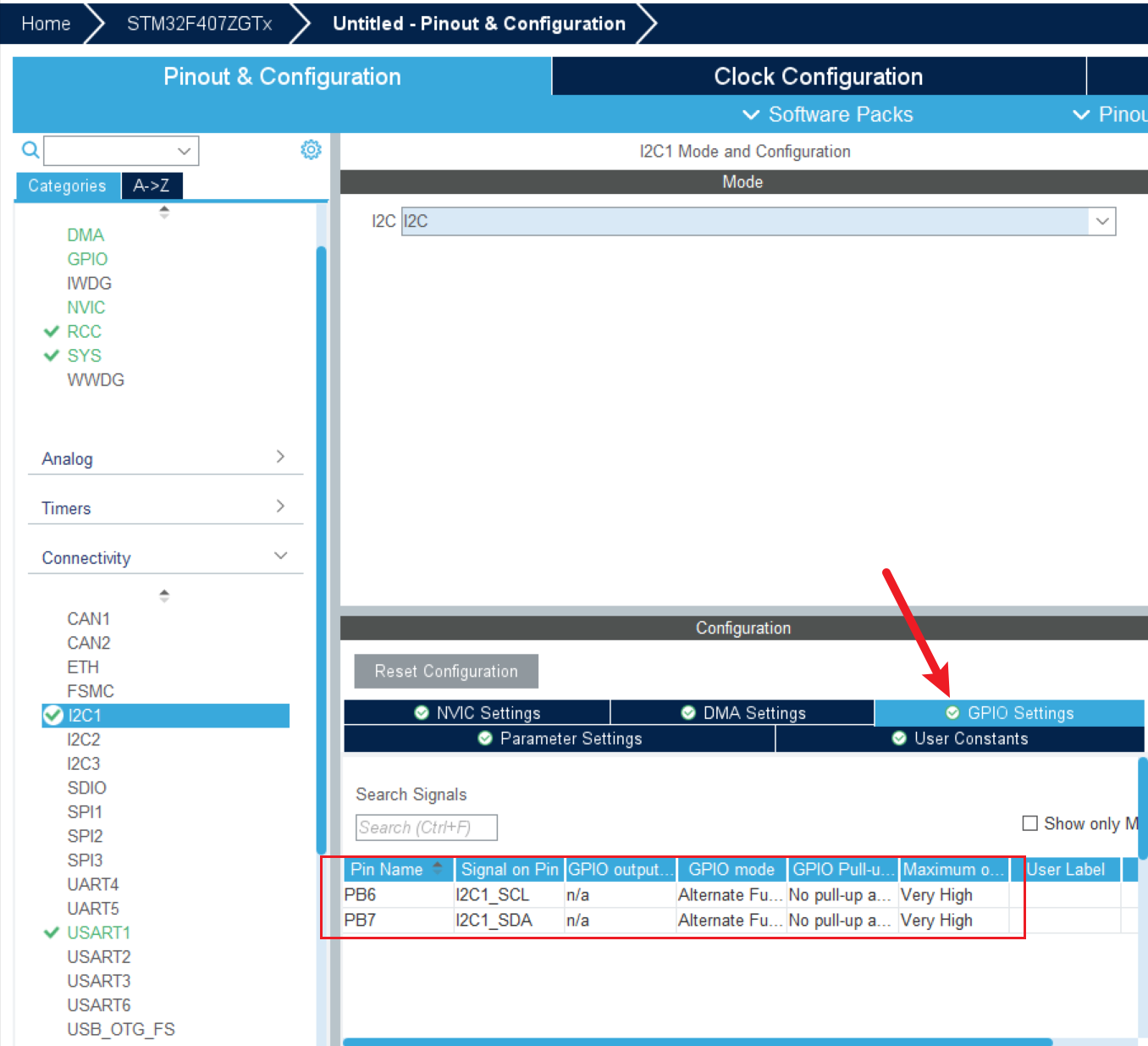
Task: Select USART6 peripheral
Action: pyautogui.click(x=99, y=1005)
